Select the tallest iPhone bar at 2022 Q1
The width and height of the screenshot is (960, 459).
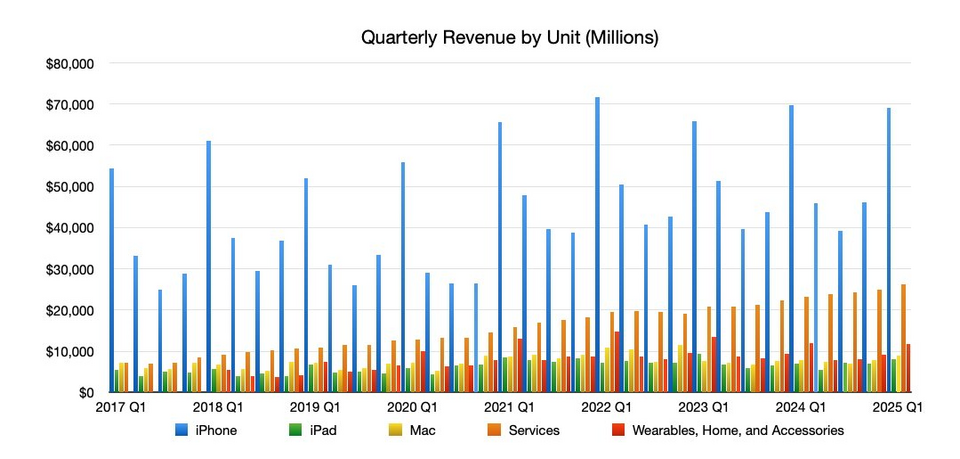(597, 244)
